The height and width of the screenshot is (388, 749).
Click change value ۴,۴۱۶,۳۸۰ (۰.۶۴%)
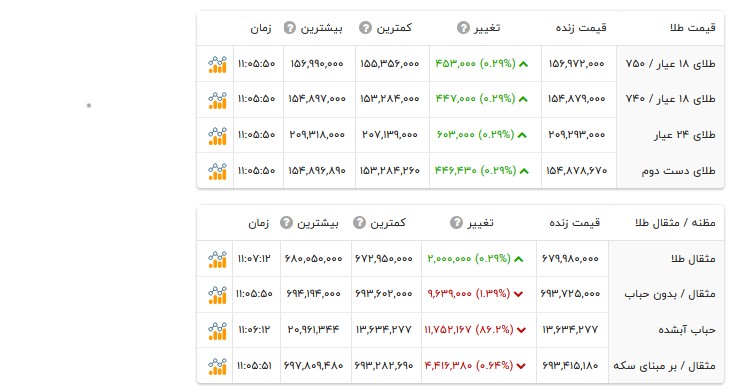pyautogui.click(x=469, y=366)
